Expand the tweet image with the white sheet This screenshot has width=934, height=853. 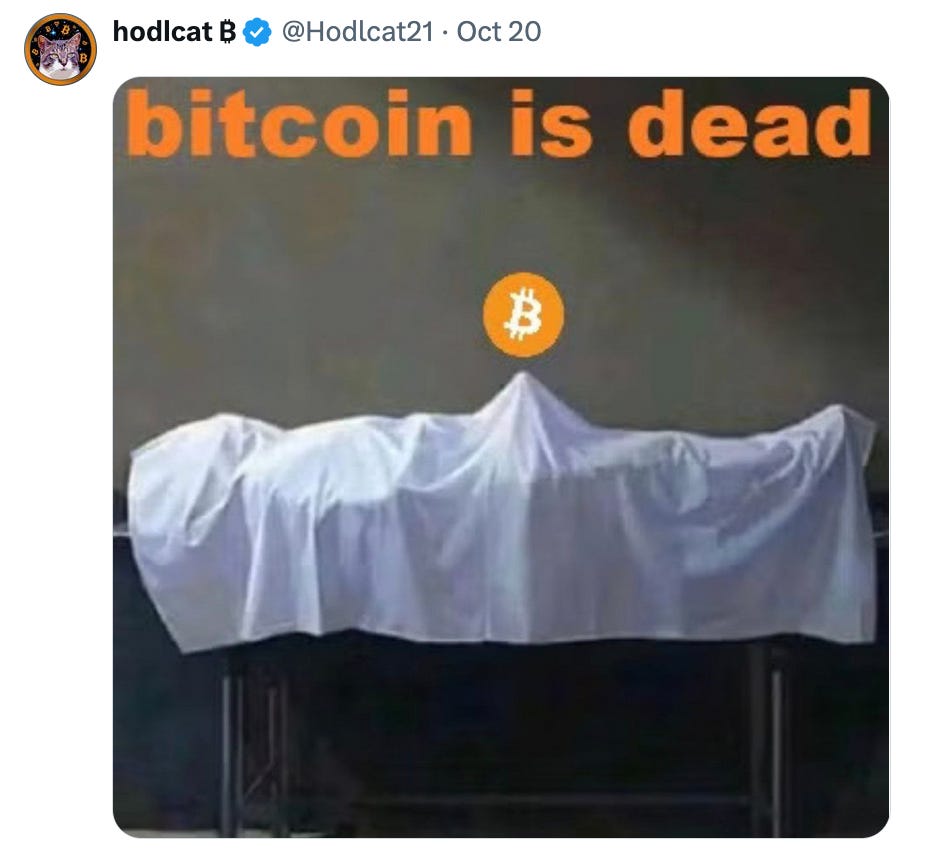(500, 457)
